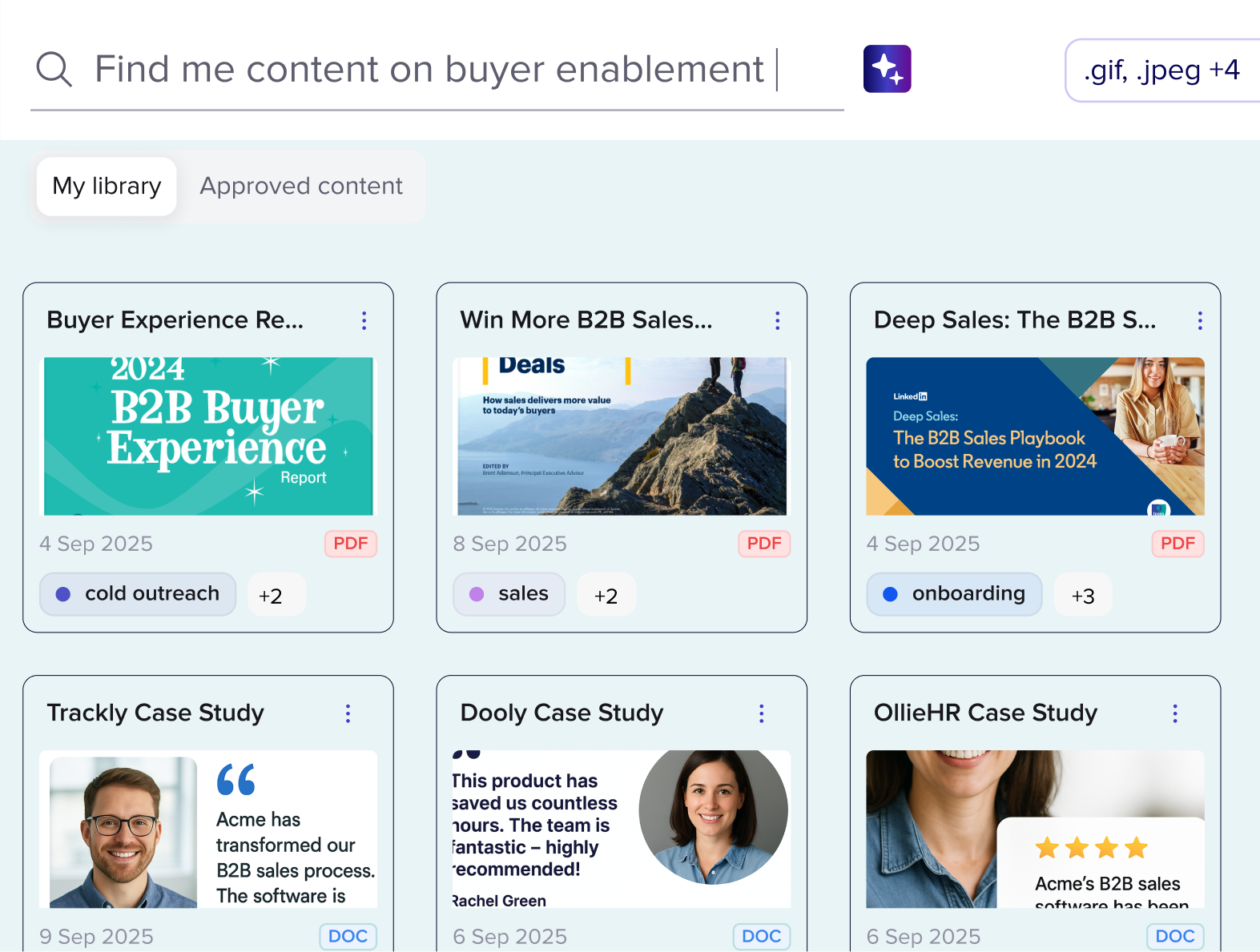Viewport: 1260px width, 952px height.
Task: Open the LinkedIn Deep Sales Playbook thumbnail
Action: 1035,436
